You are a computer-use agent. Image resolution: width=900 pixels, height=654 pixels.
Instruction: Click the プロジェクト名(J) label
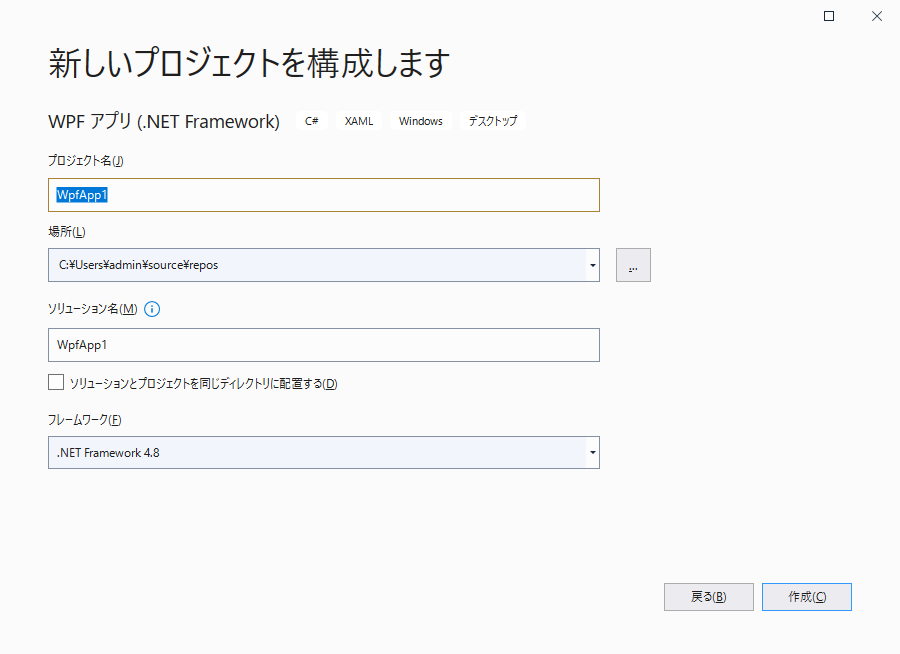pyautogui.click(x=85, y=161)
